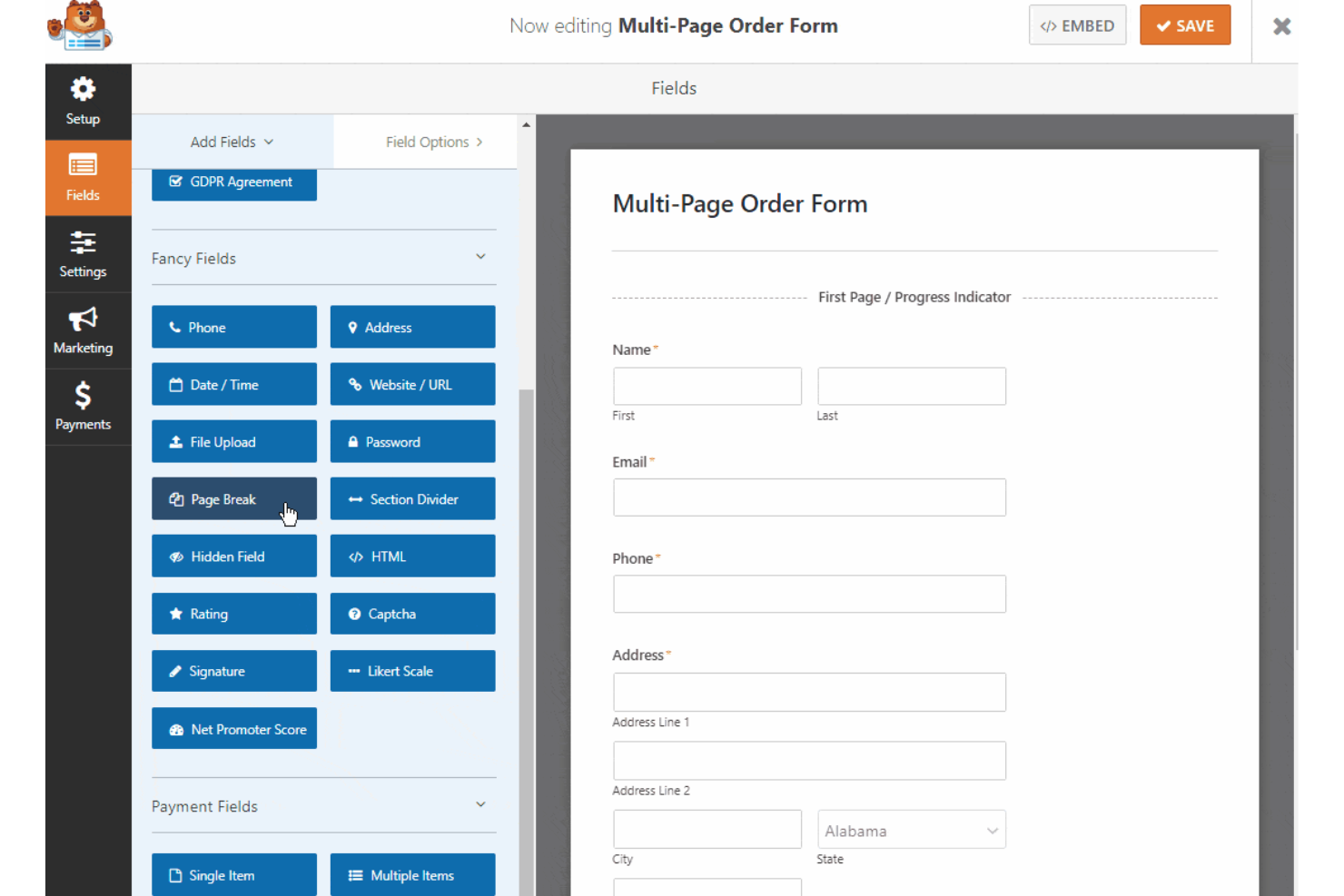Select the Fields sidebar icon

tap(83, 166)
